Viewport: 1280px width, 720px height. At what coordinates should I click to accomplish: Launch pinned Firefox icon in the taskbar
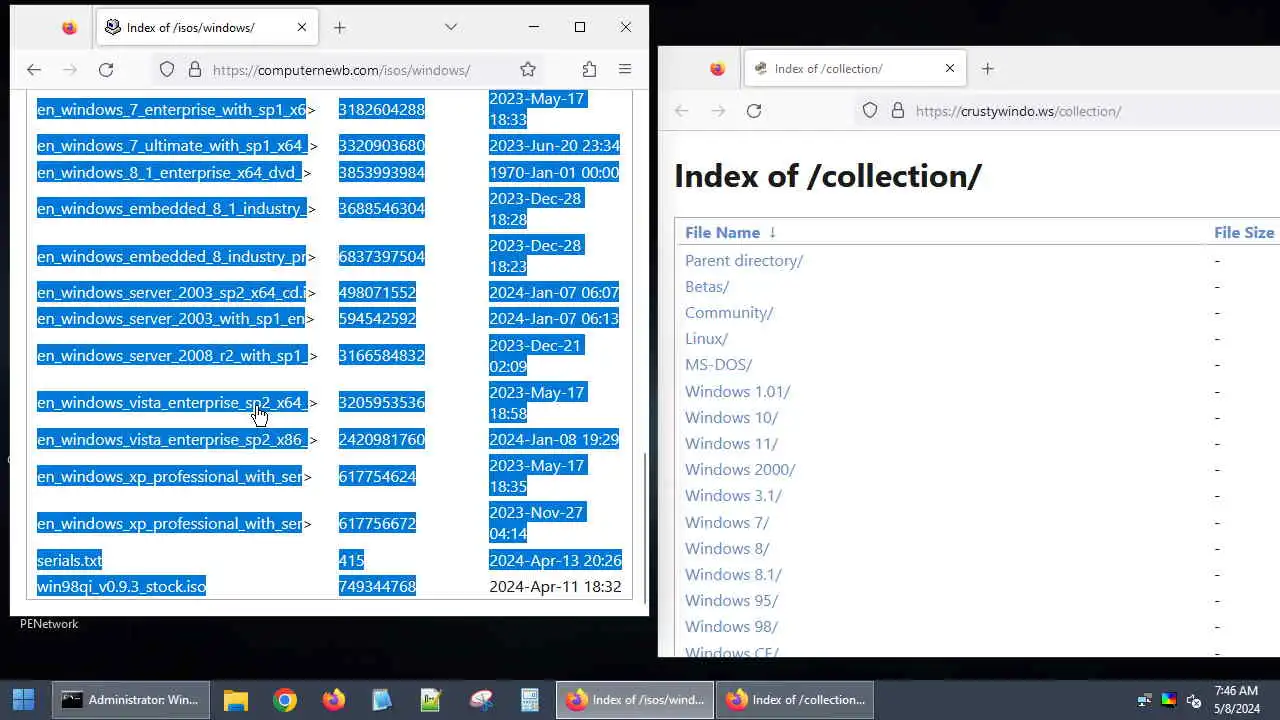point(334,700)
